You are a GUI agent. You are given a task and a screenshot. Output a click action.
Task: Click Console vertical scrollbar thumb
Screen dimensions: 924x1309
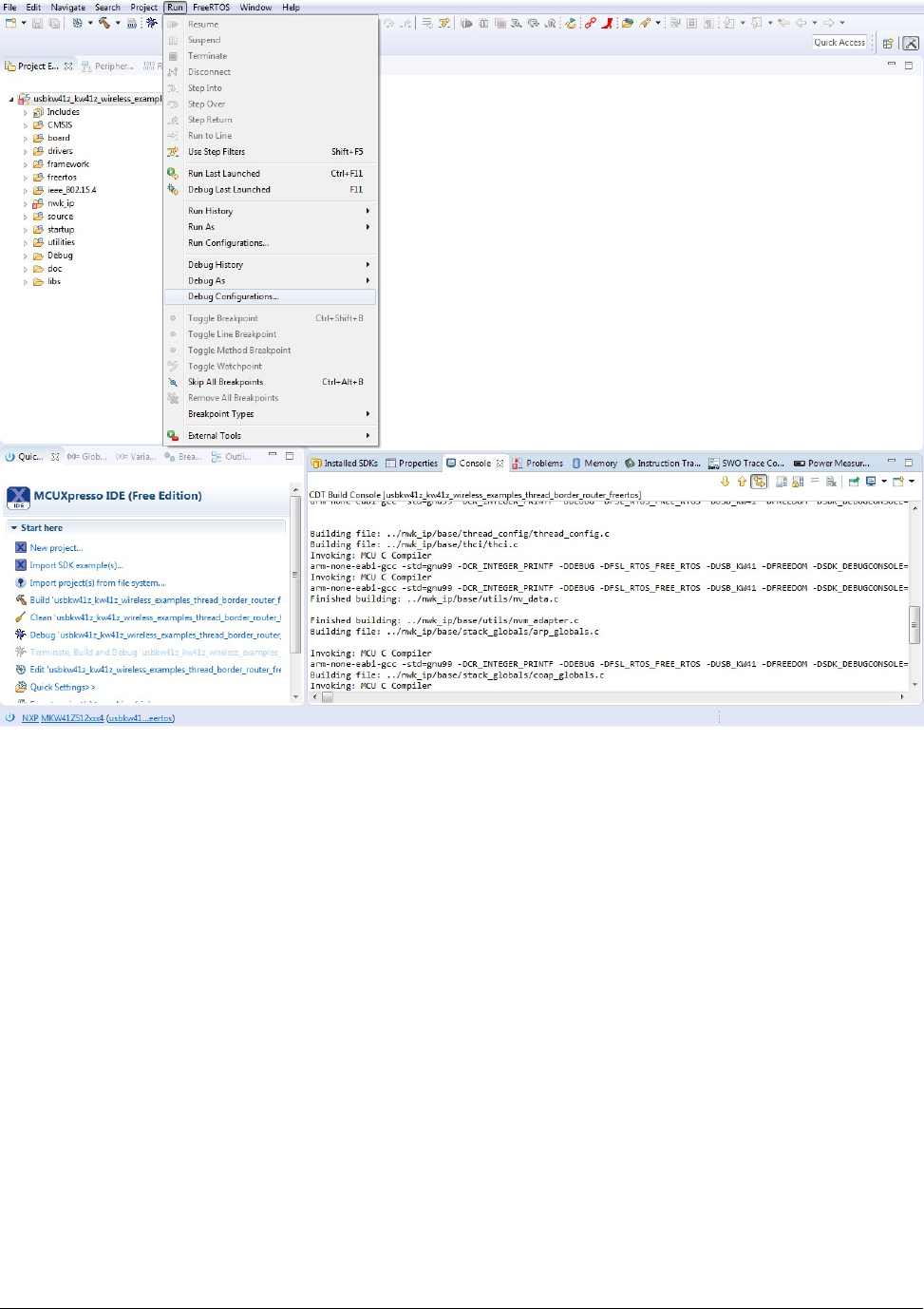(915, 624)
